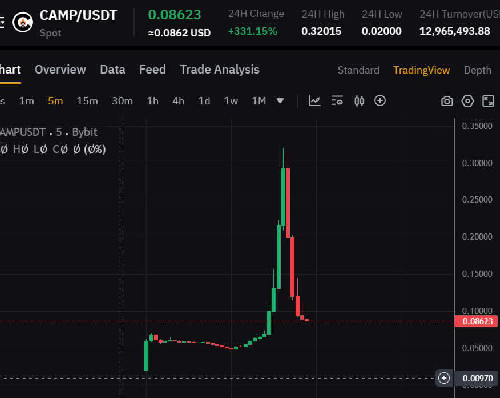
Task: Switch to the Data tab
Action: (113, 70)
